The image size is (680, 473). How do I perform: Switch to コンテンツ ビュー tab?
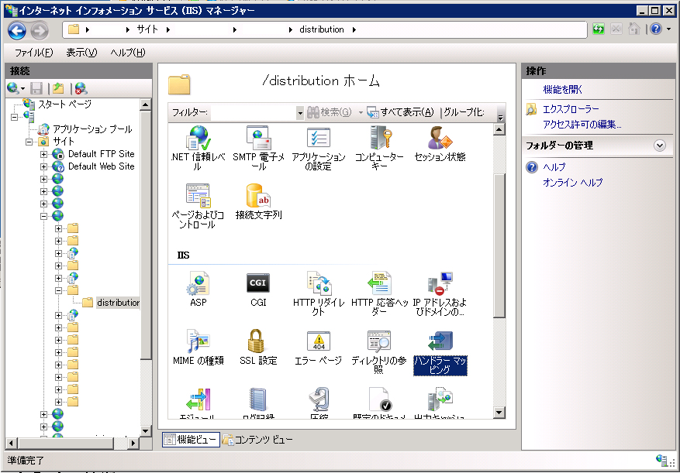click(258, 440)
